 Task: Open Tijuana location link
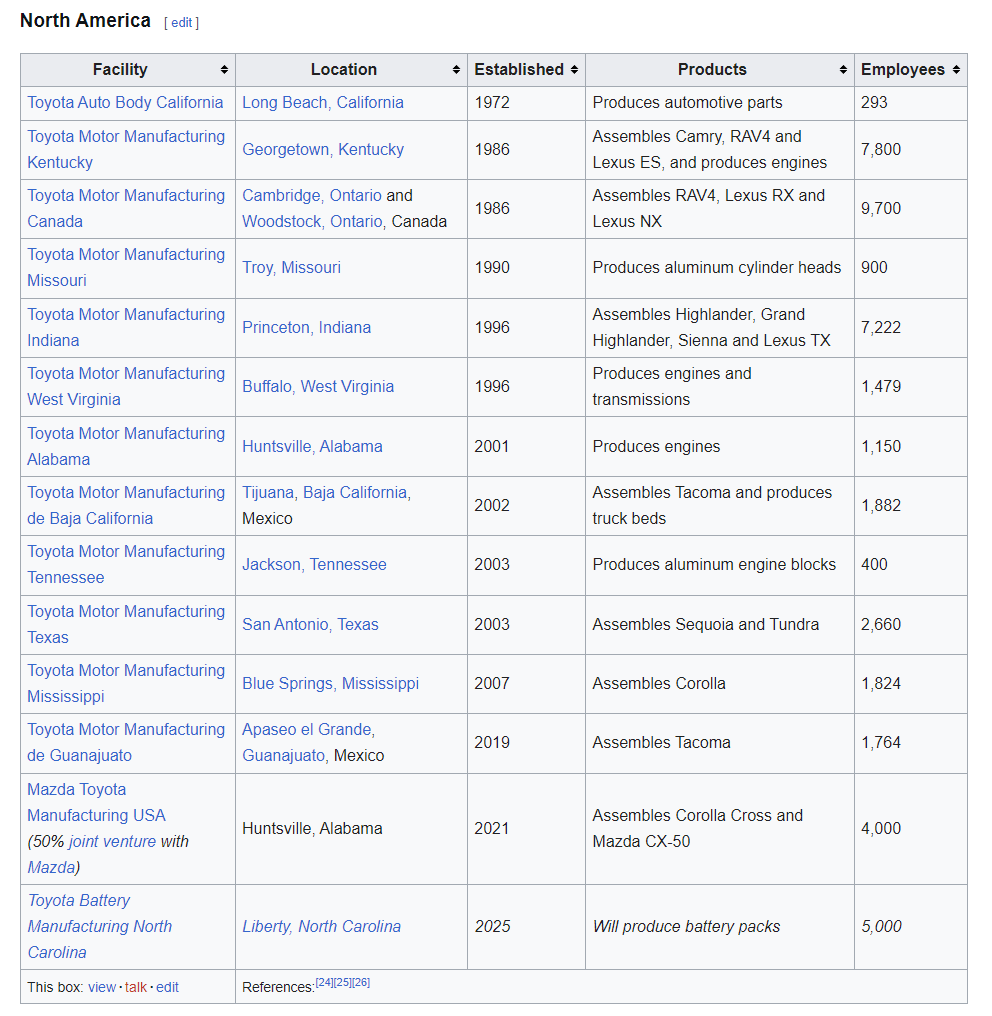tap(268, 492)
